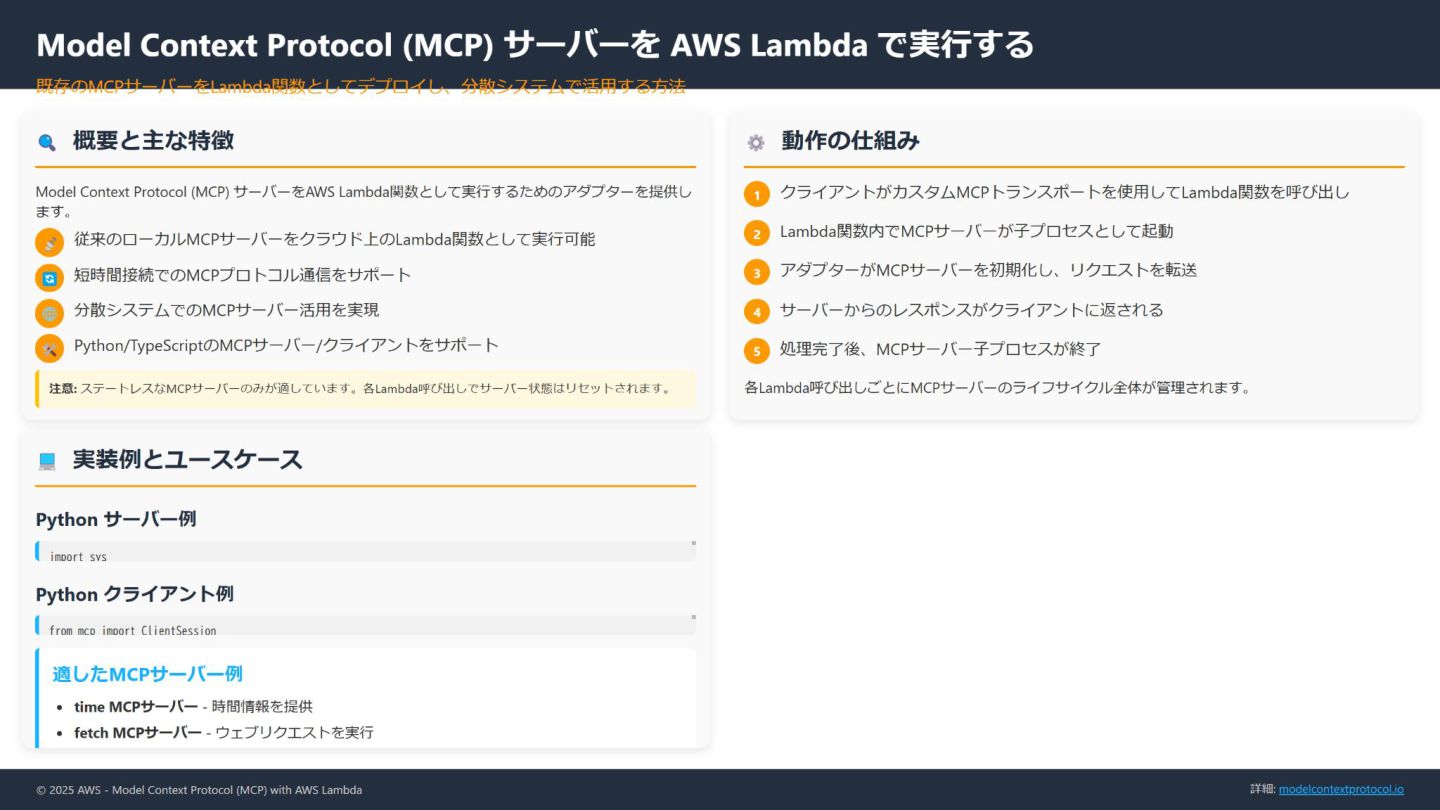Click the yellow 注意 warning note box
The image size is (1440, 810).
point(365,388)
